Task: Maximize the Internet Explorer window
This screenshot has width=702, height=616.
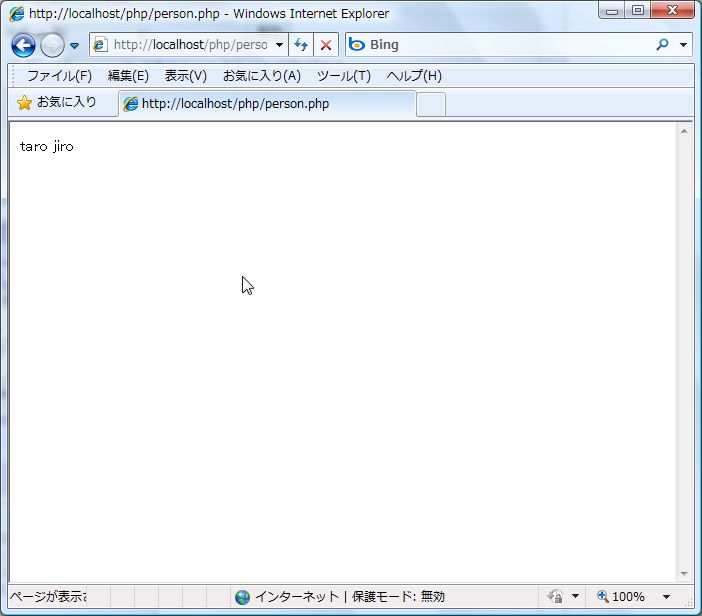Action: pos(638,10)
